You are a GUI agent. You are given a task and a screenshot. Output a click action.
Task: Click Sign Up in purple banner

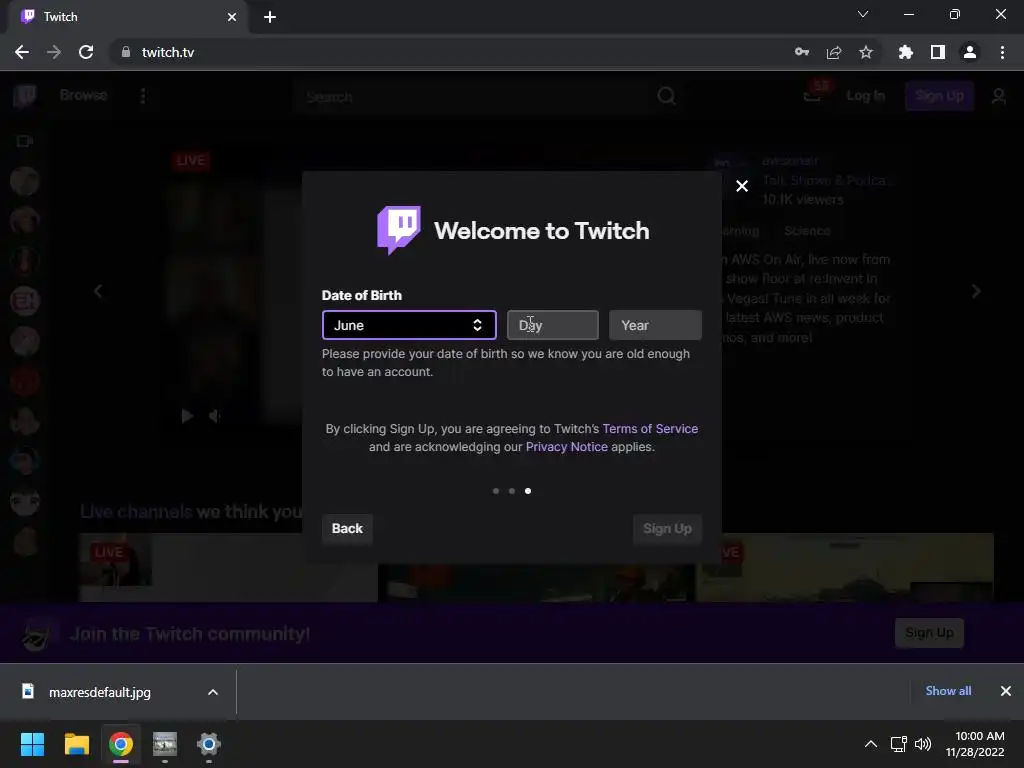tap(929, 633)
